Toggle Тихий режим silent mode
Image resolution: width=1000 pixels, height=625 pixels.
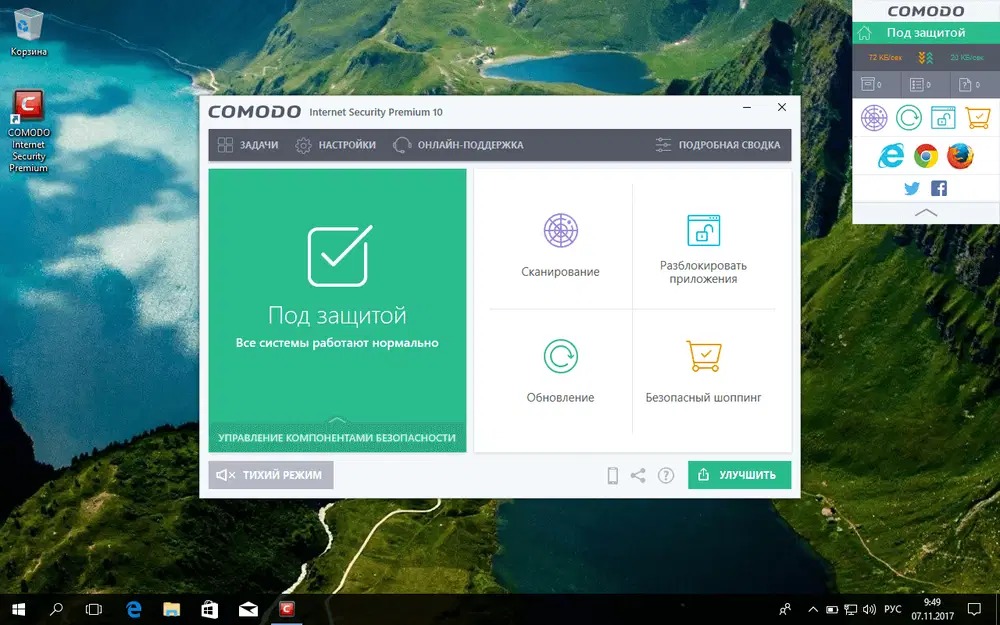[270, 475]
